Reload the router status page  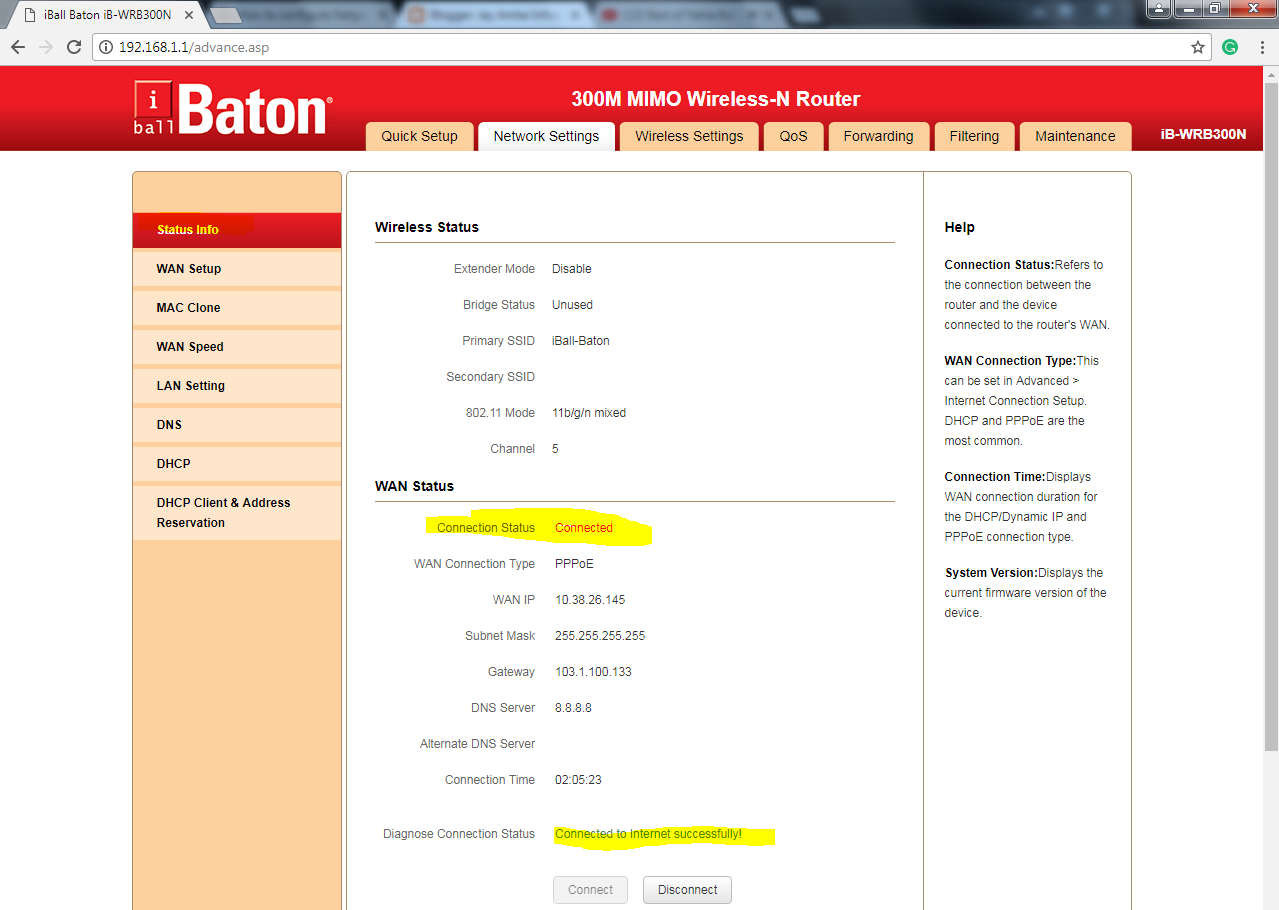tap(74, 46)
